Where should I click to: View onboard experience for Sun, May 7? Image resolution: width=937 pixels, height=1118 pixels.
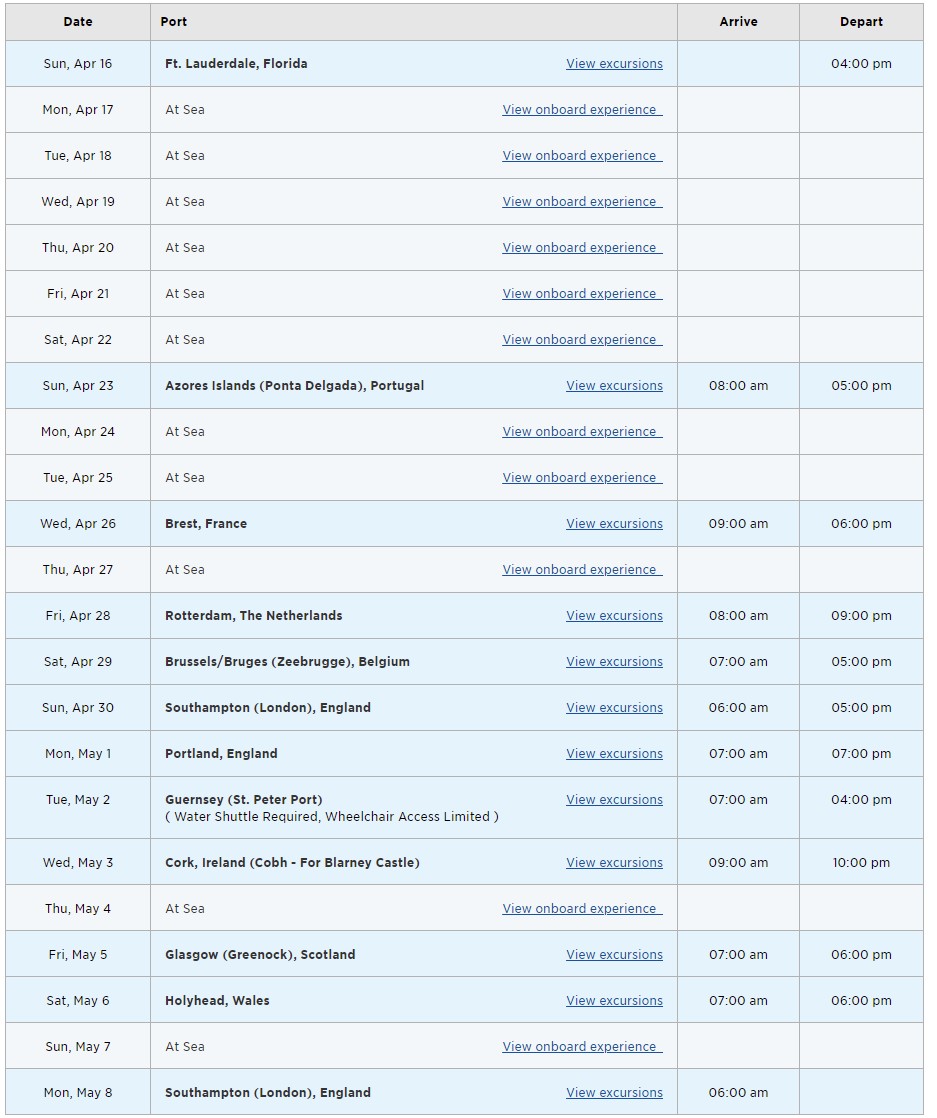(x=582, y=1047)
